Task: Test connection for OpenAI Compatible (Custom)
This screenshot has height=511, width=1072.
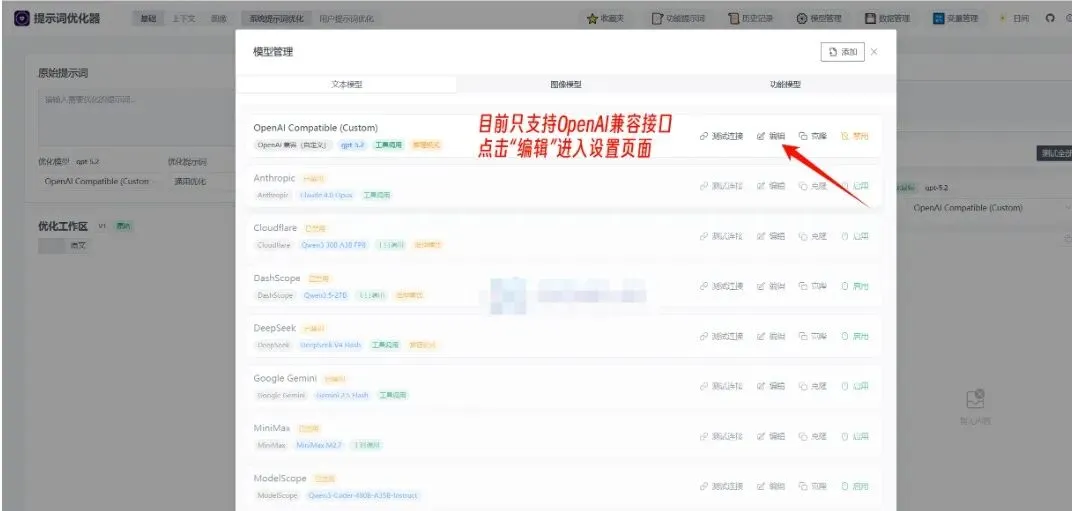Action: (721, 136)
